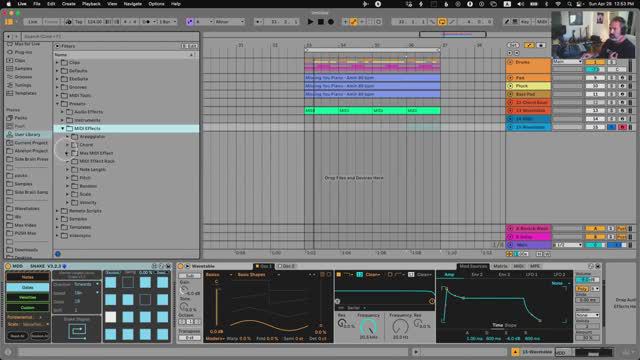Toggle solo on 15-Wavetable track
The width and height of the screenshot is (640, 360).
[x=611, y=127]
